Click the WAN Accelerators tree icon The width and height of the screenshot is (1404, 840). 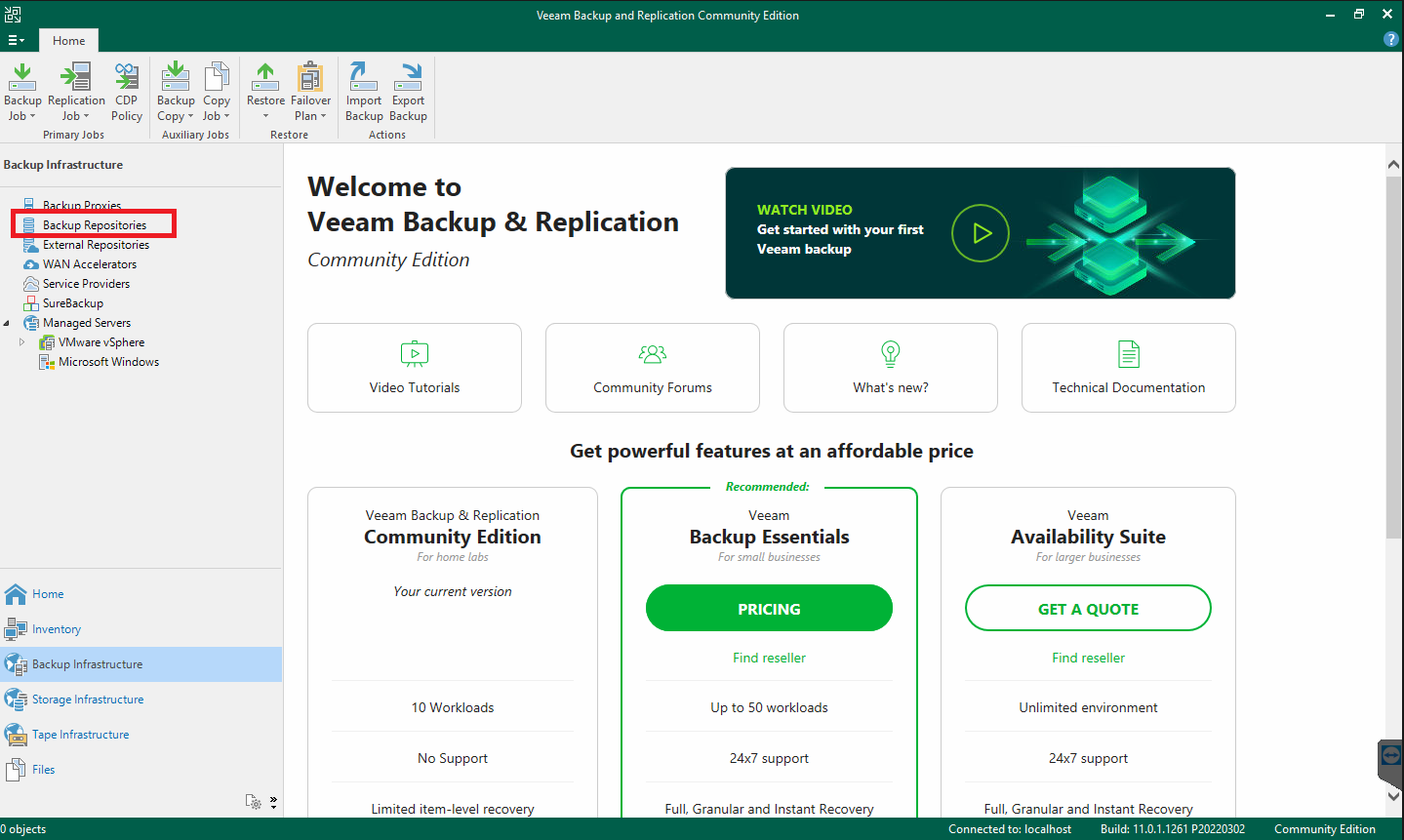click(30, 264)
